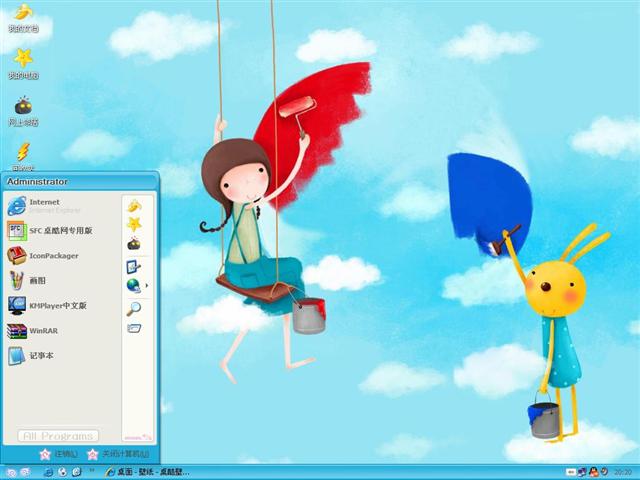640x480 pixels.
Task: Click the All Programs button
Action: [x=58, y=436]
